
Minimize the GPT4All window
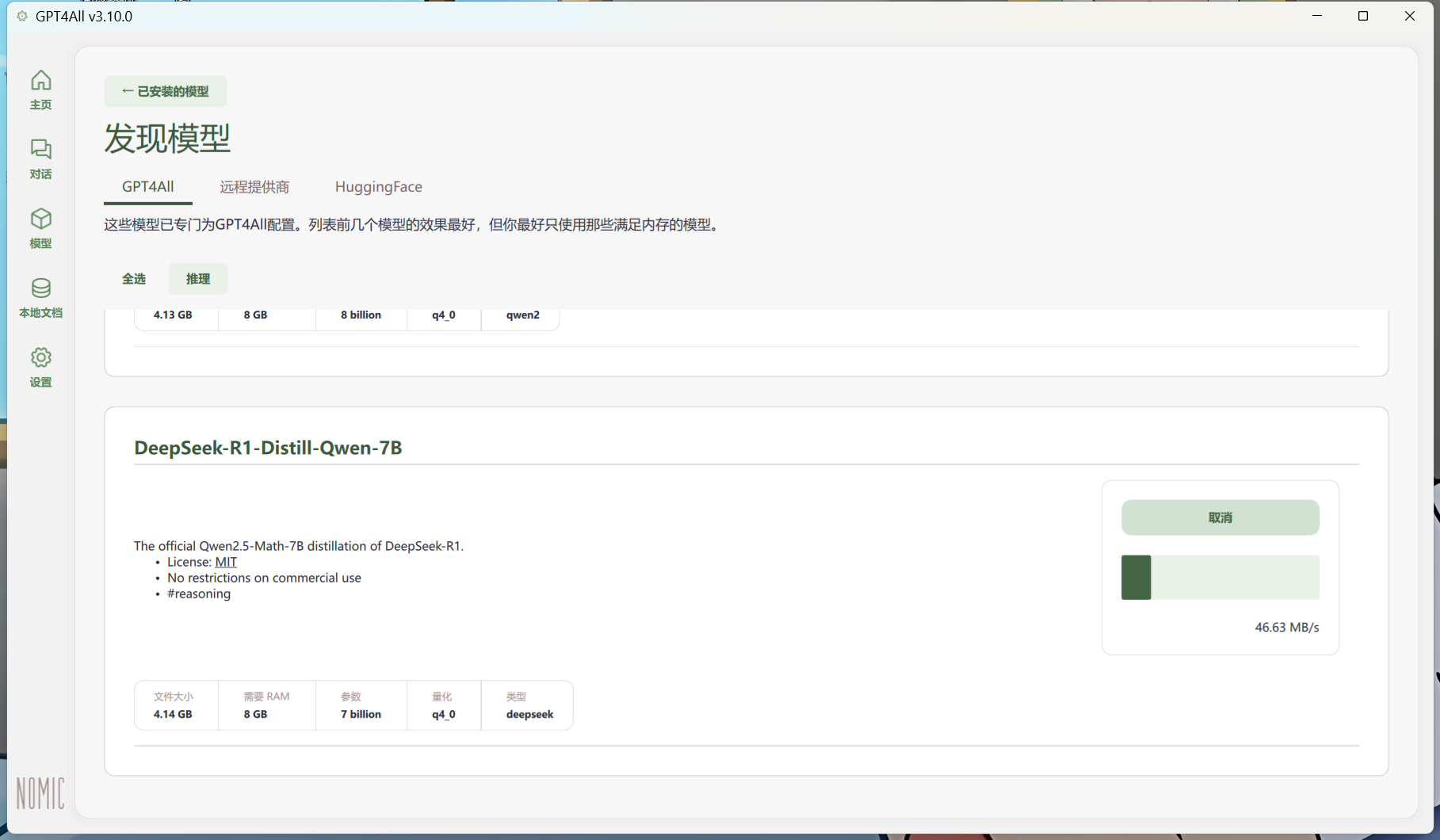[x=1317, y=16]
